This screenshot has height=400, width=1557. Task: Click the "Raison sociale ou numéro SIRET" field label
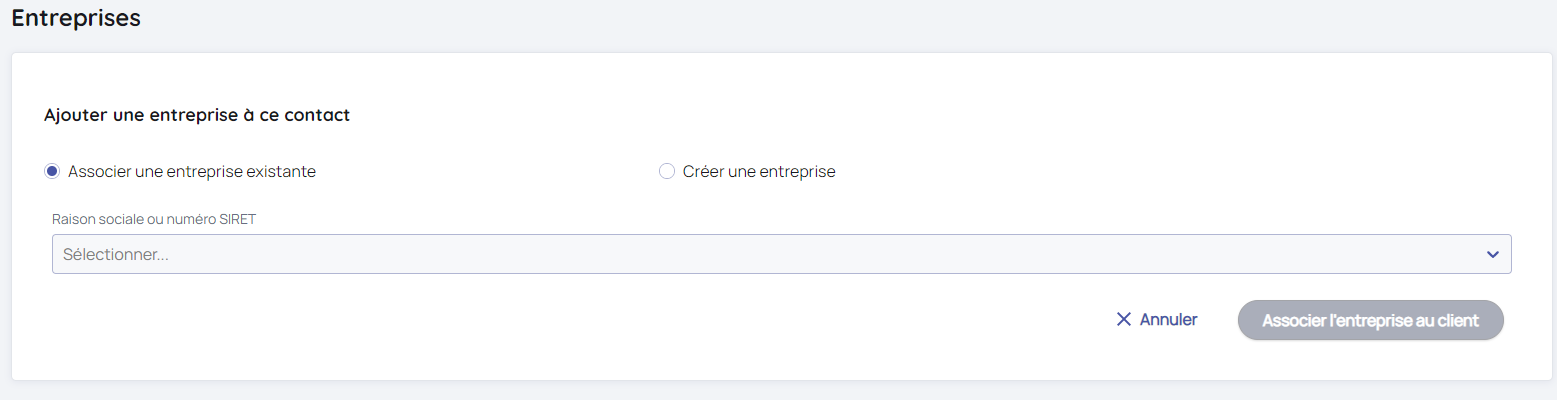(x=154, y=219)
